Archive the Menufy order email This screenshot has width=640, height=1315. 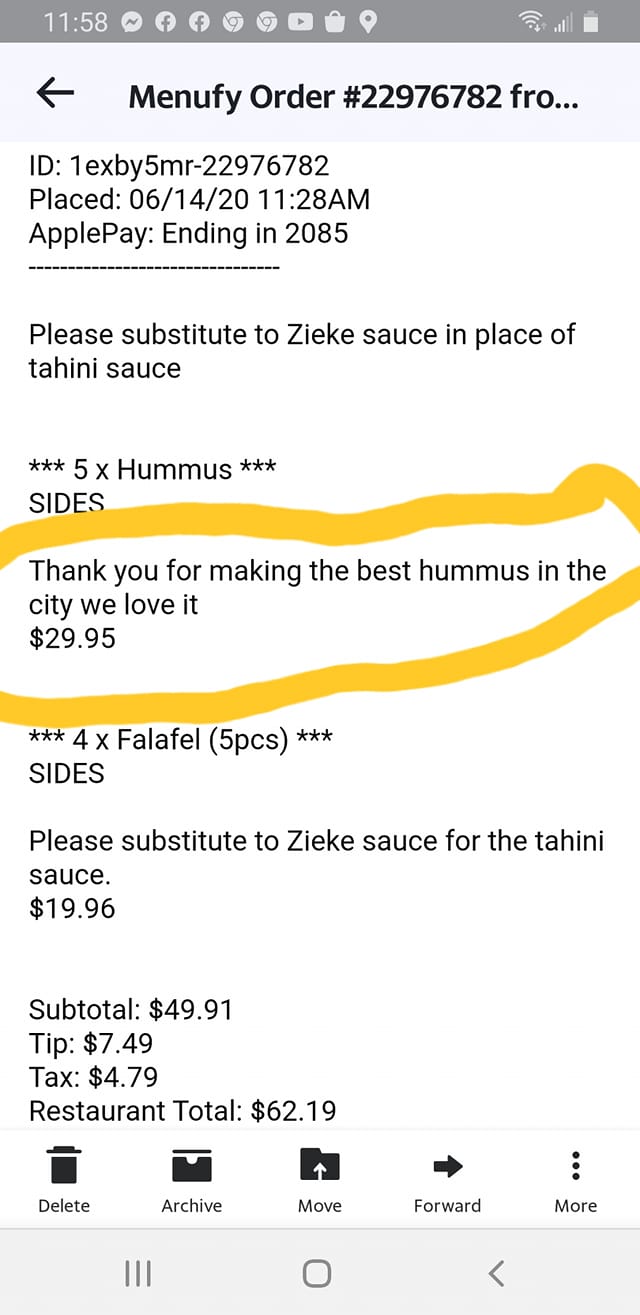(x=192, y=1178)
